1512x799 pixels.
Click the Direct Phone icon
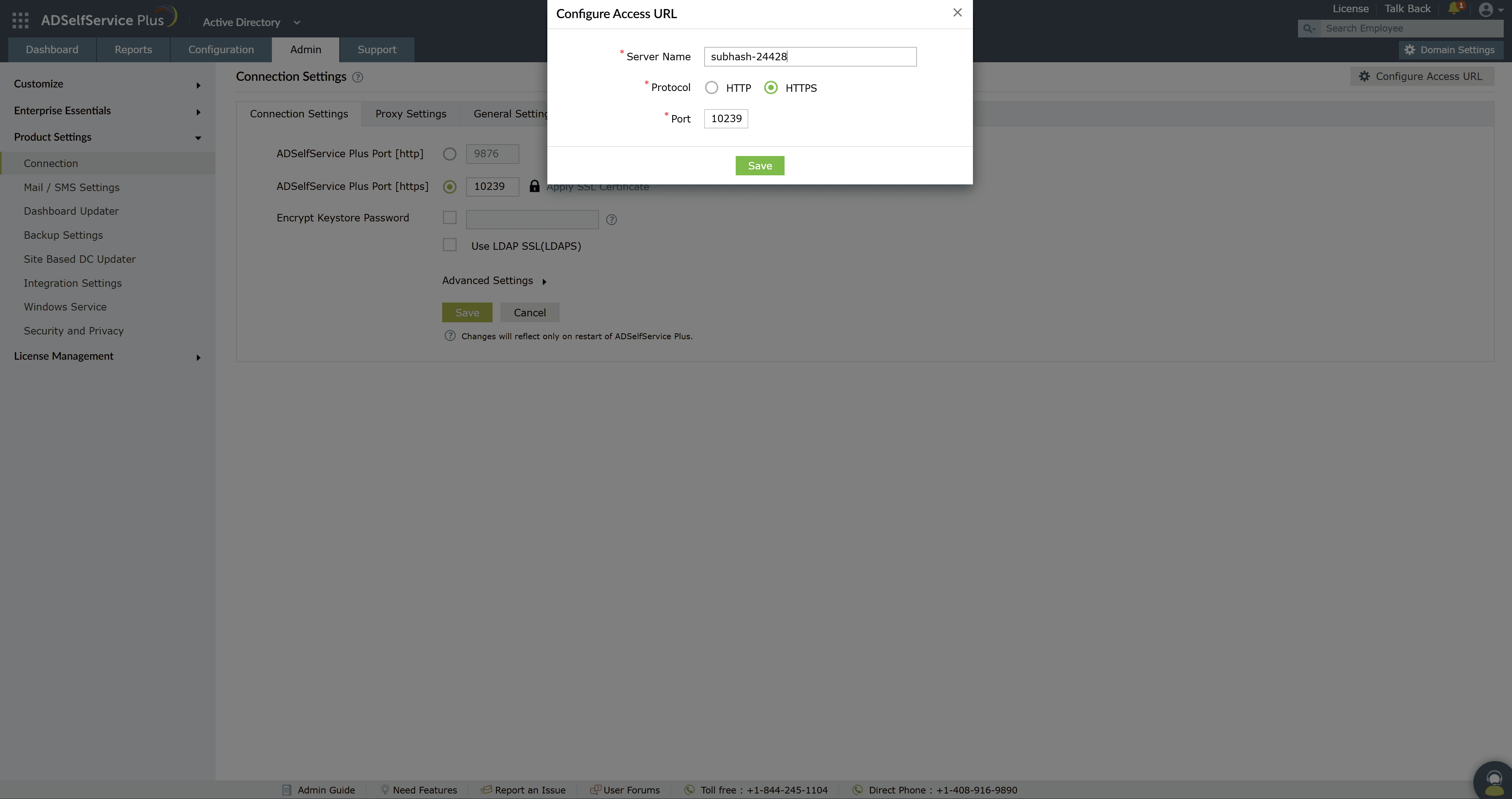point(857,790)
